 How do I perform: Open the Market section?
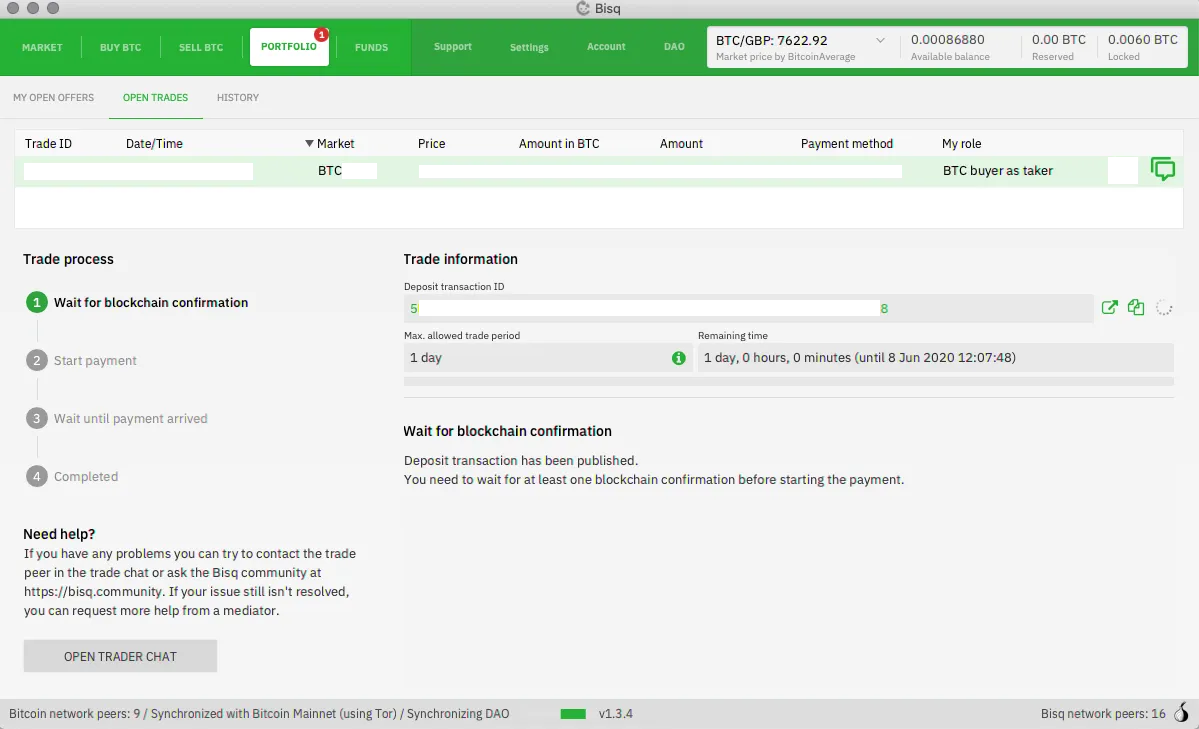pyautogui.click(x=42, y=47)
